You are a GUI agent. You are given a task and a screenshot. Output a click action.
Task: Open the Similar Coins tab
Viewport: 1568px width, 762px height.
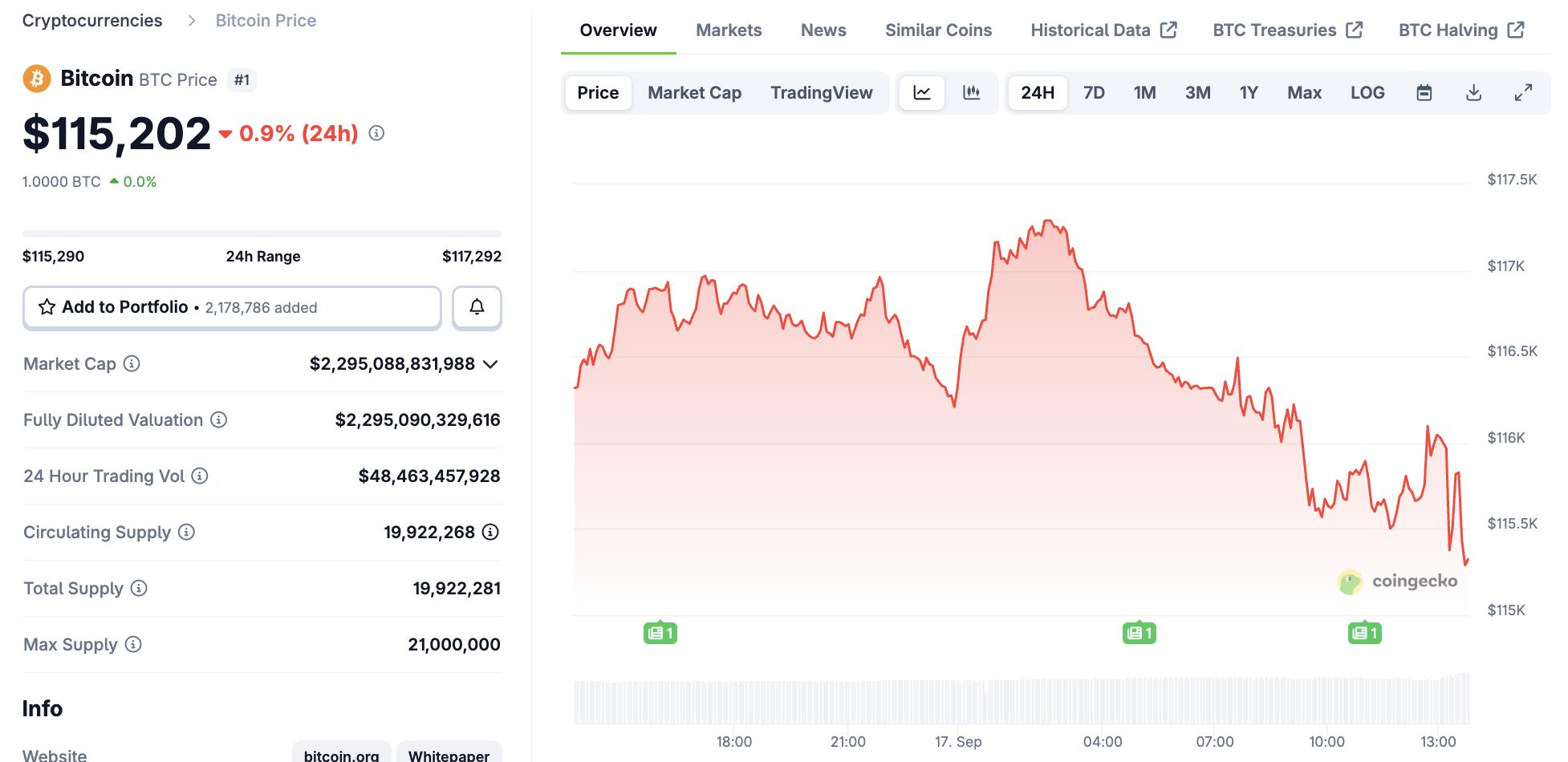click(938, 30)
